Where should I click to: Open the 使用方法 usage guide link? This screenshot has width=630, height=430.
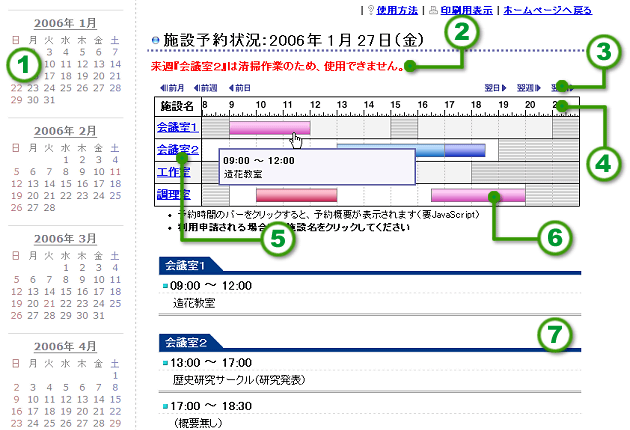coord(397,9)
